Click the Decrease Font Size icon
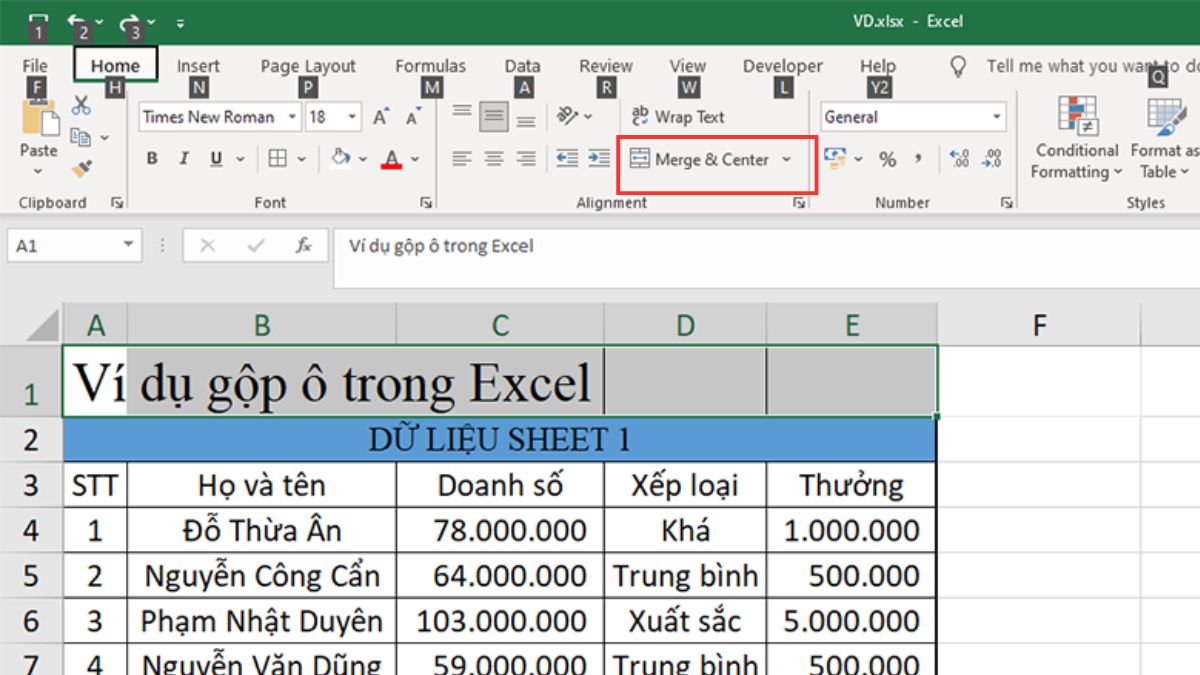Screen dimensions: 1200x675 (413, 117)
